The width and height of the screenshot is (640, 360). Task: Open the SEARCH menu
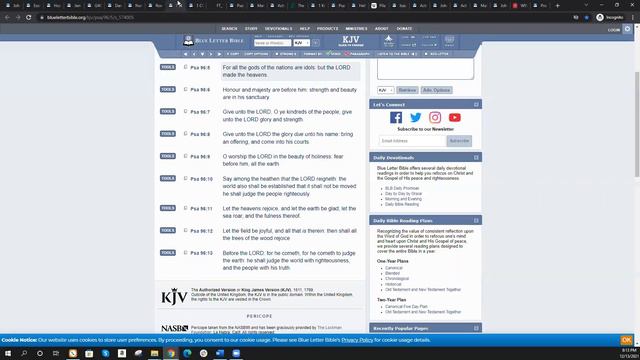click(x=229, y=29)
